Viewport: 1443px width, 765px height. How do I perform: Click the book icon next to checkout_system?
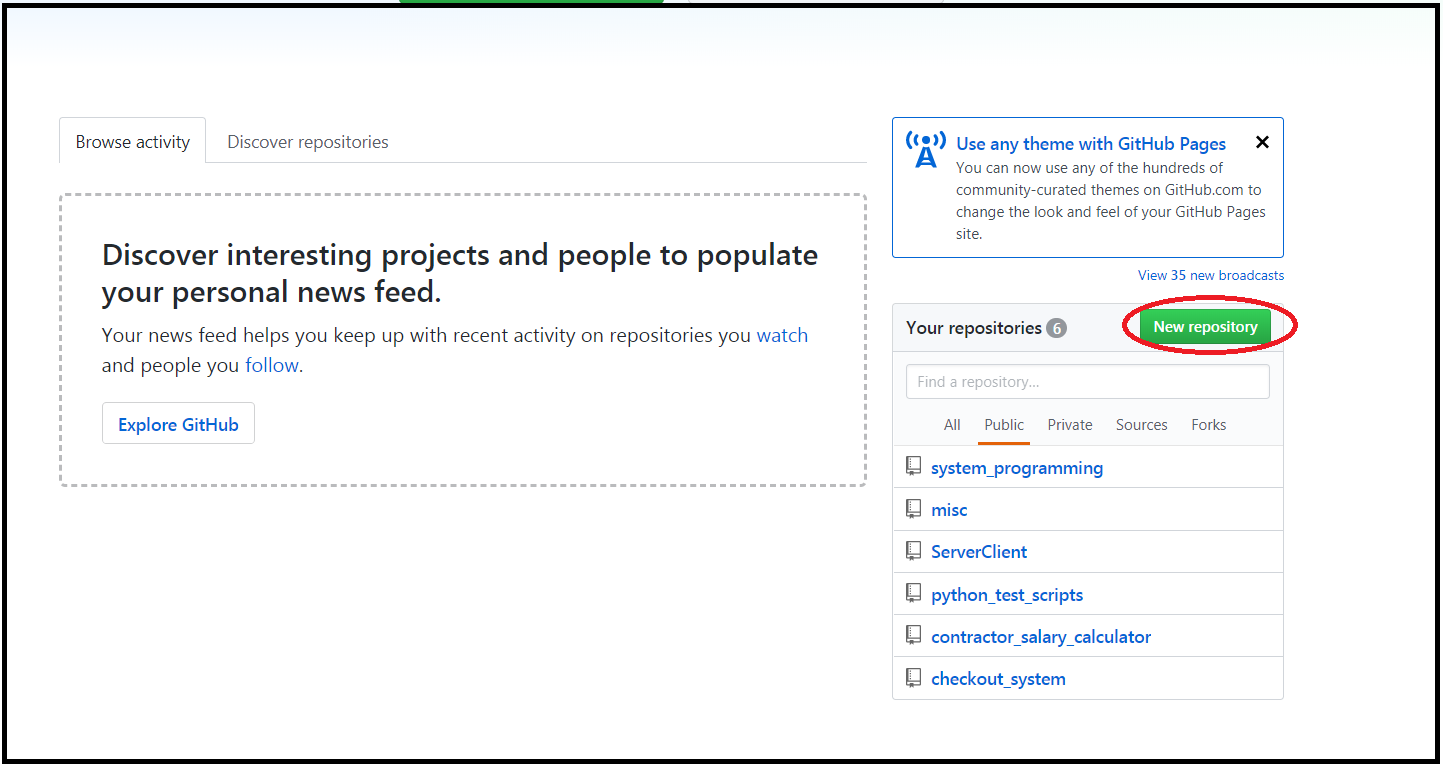point(913,676)
